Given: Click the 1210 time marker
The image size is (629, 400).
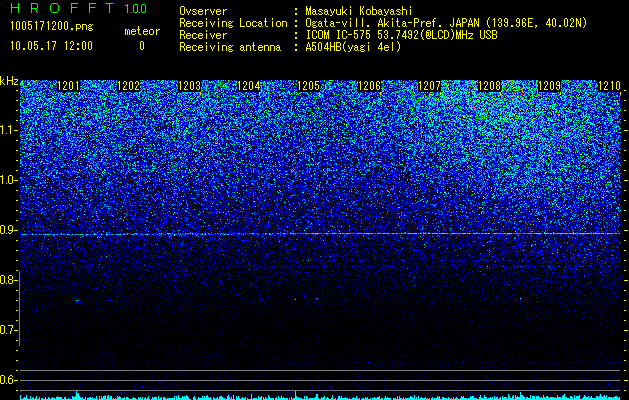Looking at the screenshot, I should [609, 86].
